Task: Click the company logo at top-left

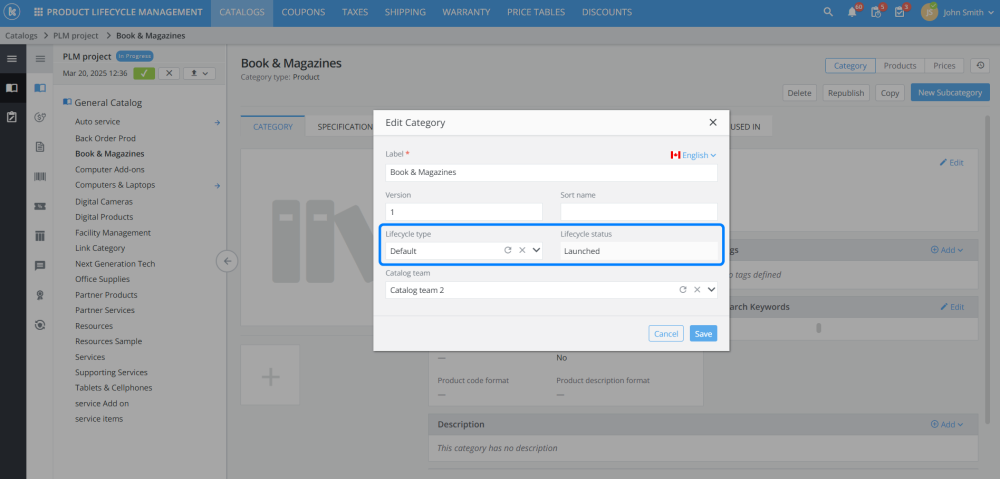Action: pos(13,12)
